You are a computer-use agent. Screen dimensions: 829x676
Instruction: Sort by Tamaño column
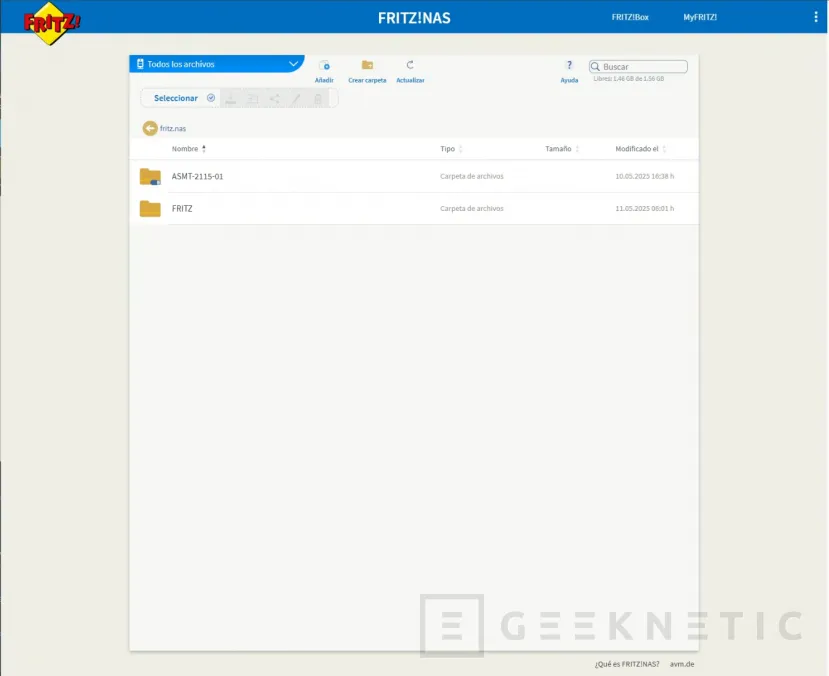coord(562,149)
